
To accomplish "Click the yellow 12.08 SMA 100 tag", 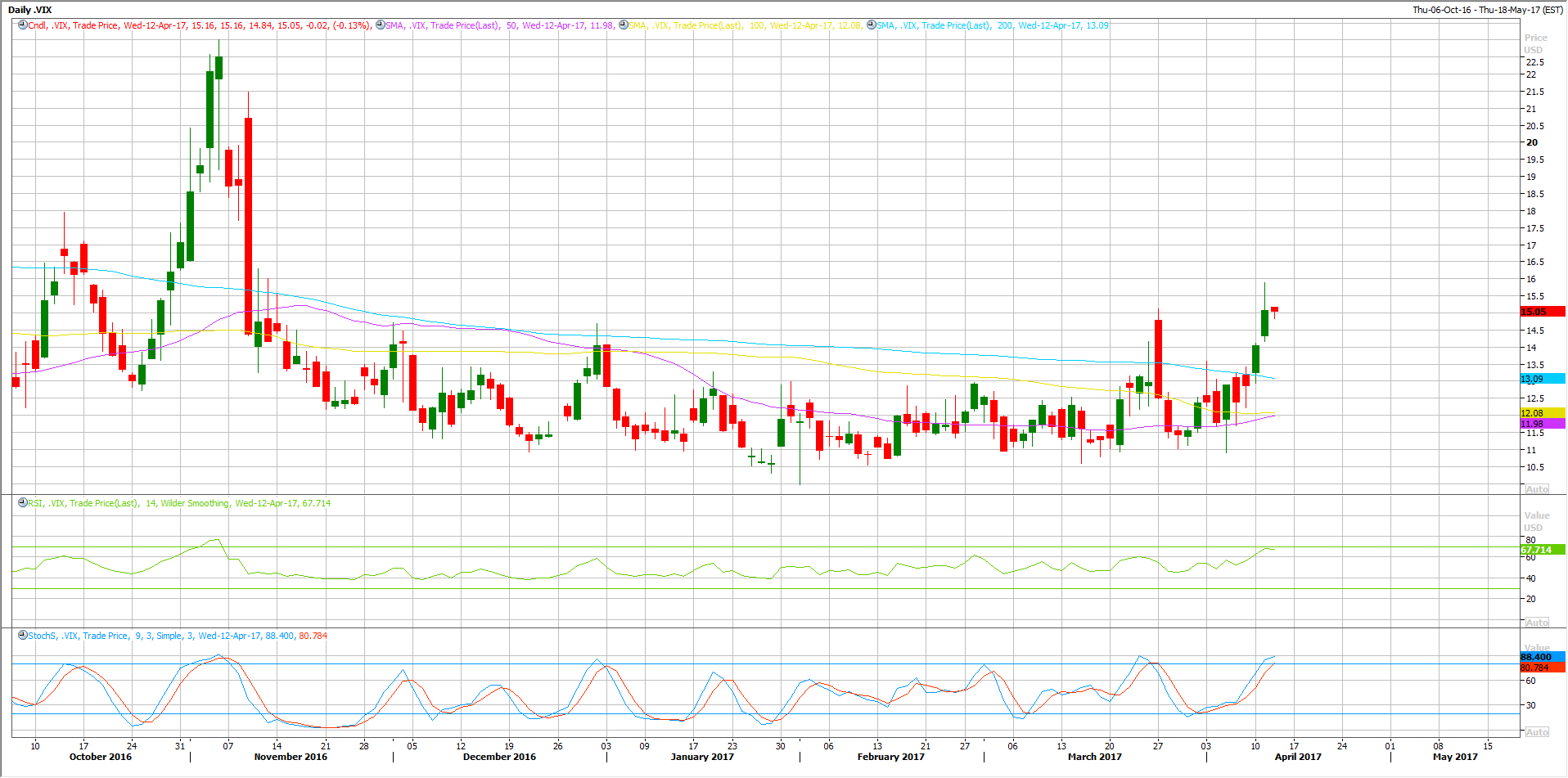I will click(x=1542, y=413).
